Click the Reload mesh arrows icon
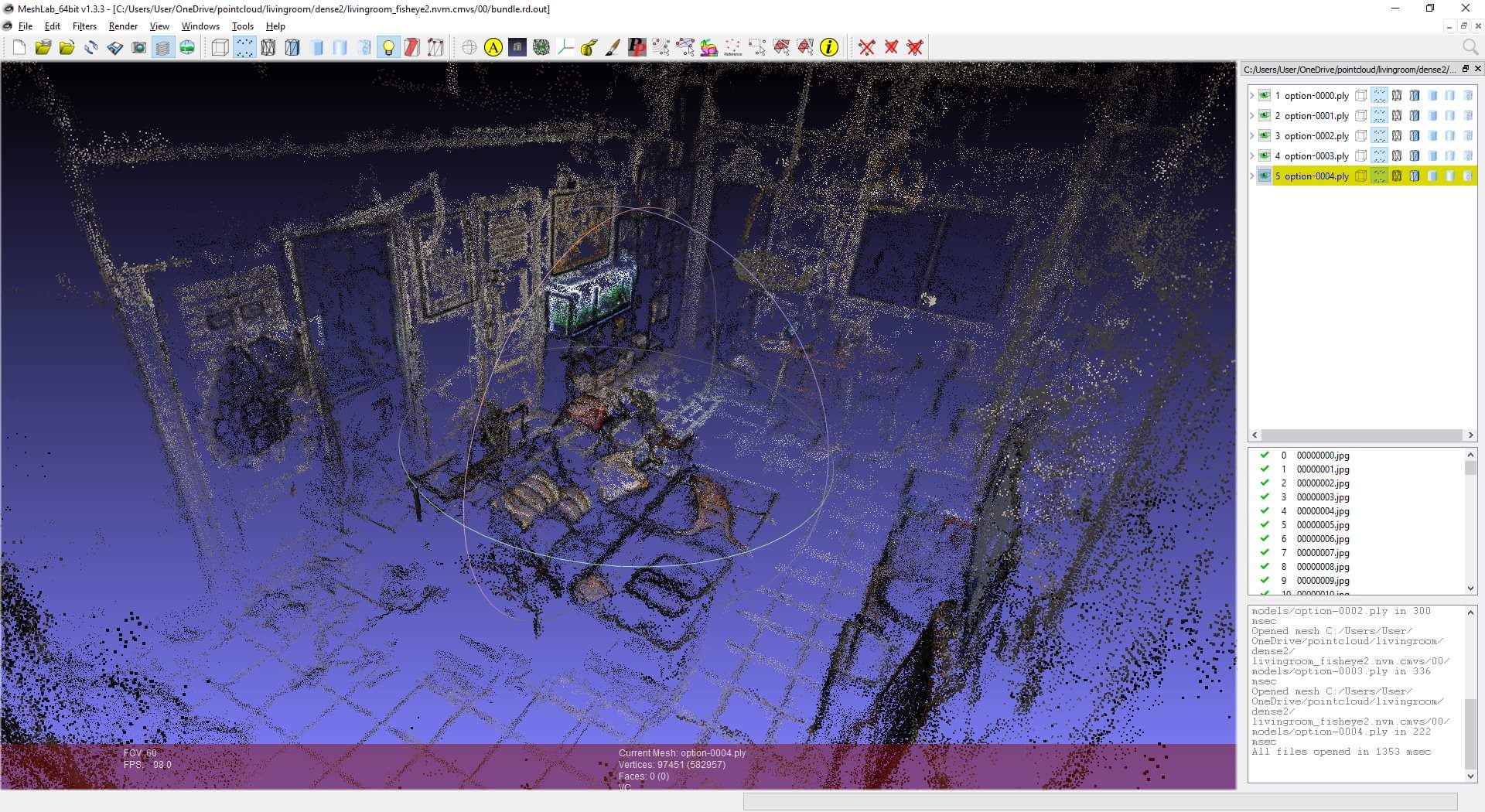 [91, 48]
